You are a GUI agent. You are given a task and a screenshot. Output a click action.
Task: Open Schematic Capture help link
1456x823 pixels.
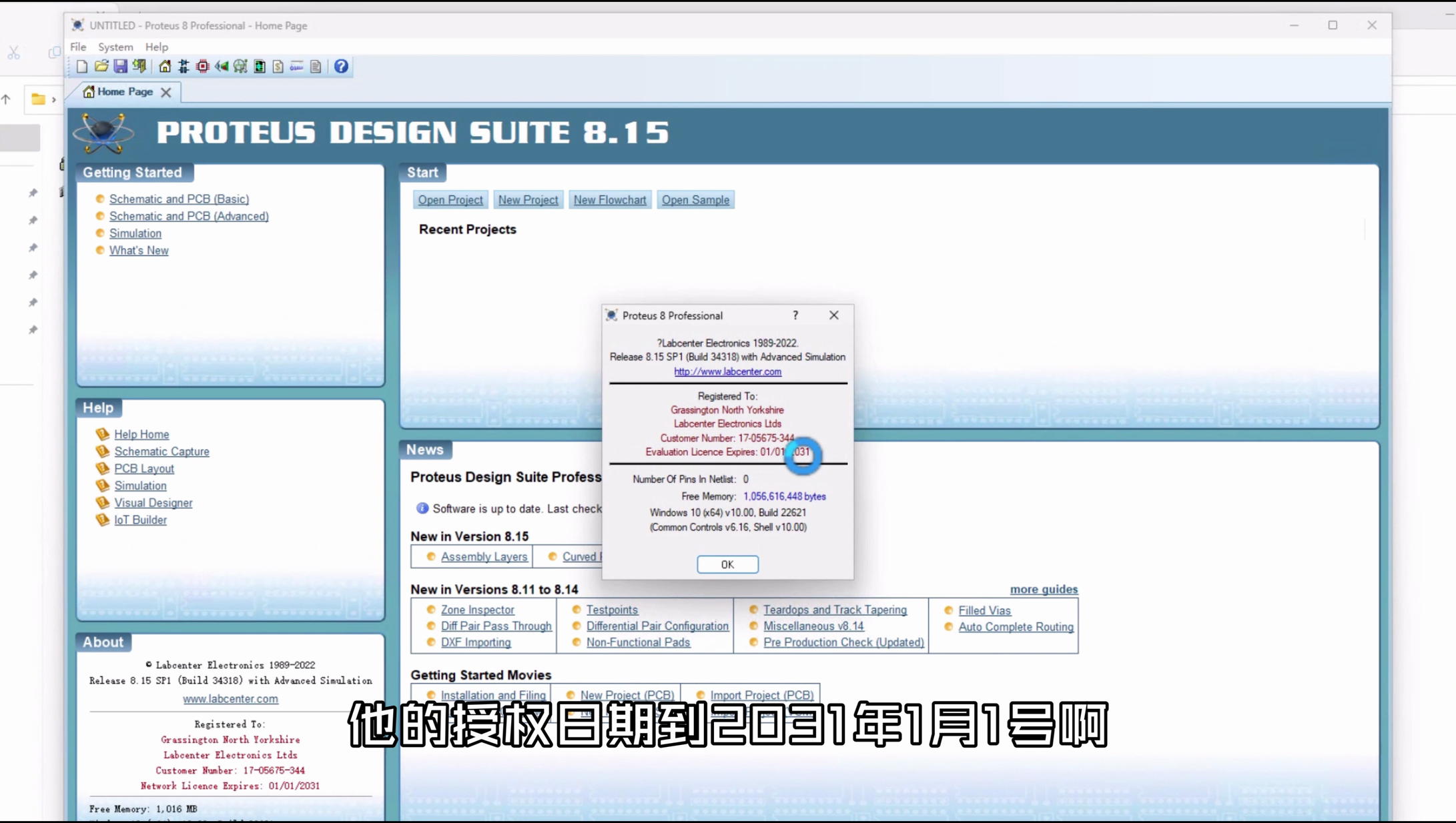click(161, 452)
